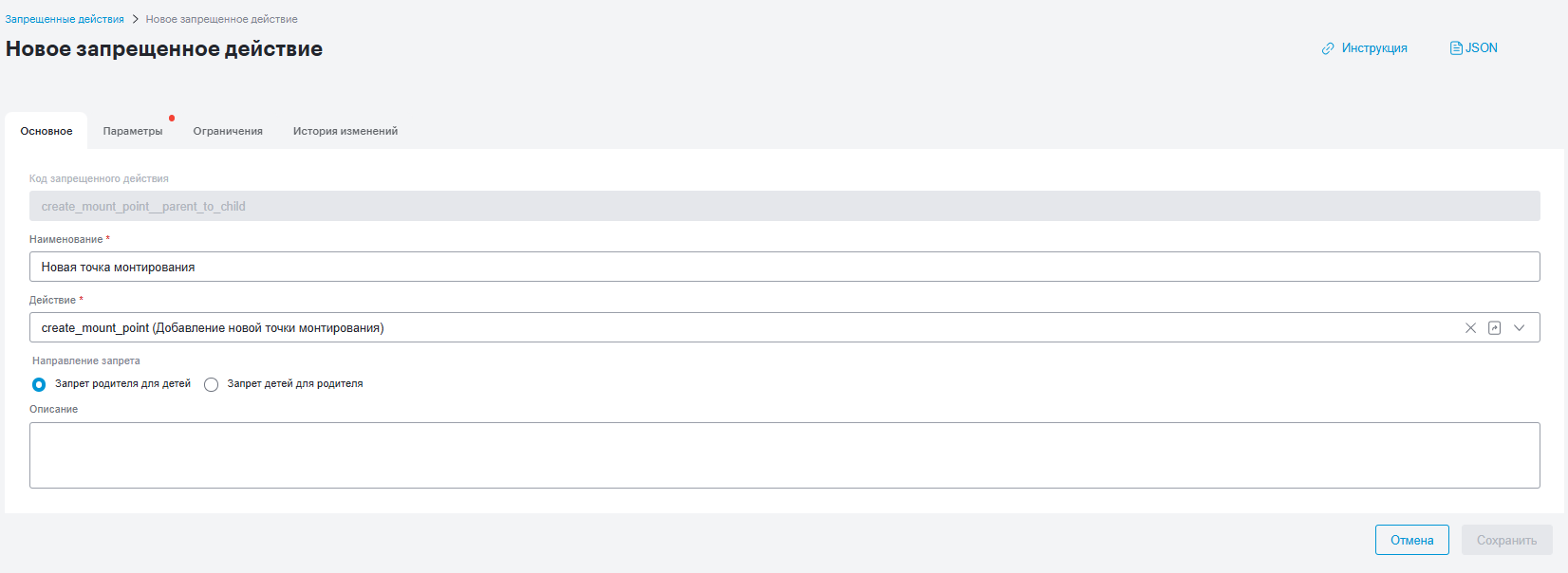
Task: Click the Наименование input field
Action: pos(784,267)
